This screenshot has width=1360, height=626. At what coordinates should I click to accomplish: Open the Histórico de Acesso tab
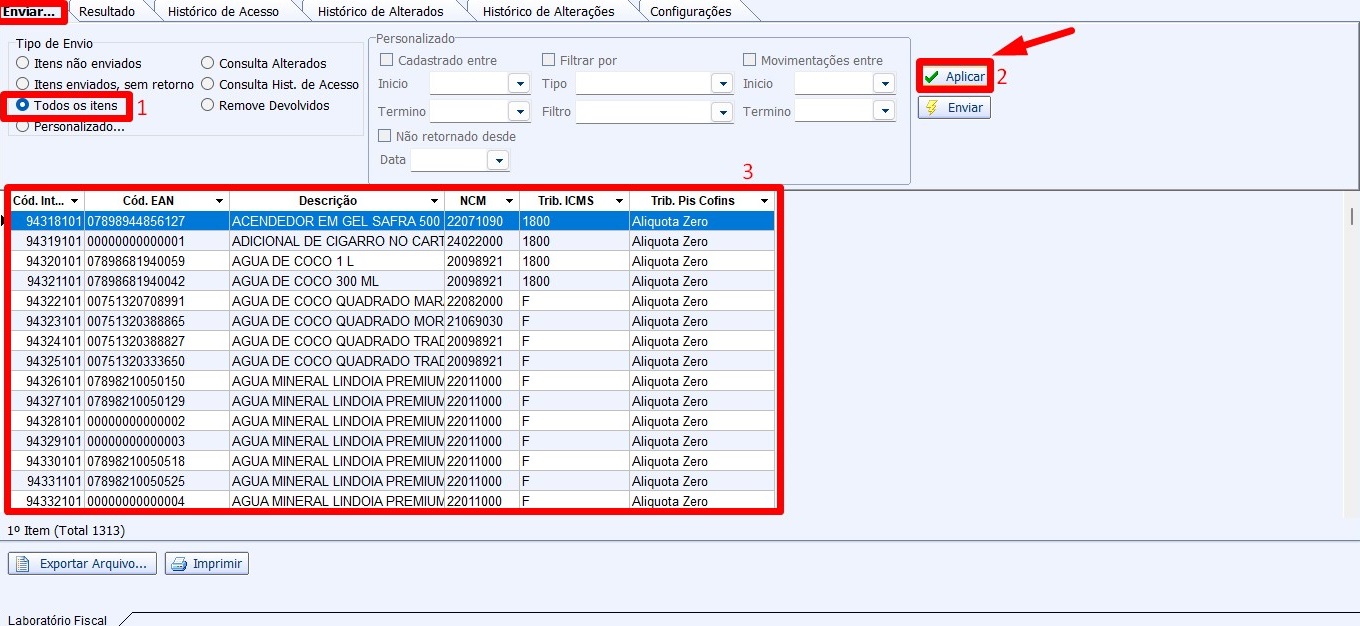click(x=223, y=12)
